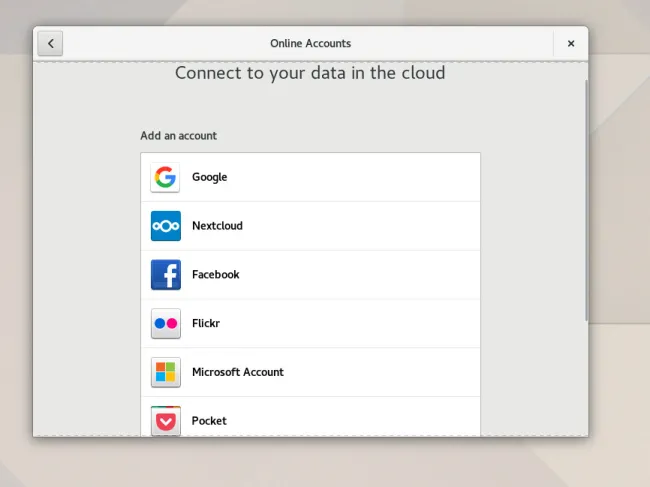This screenshot has height=487, width=650.
Task: Go back using the header arrow button
Action: coord(50,43)
